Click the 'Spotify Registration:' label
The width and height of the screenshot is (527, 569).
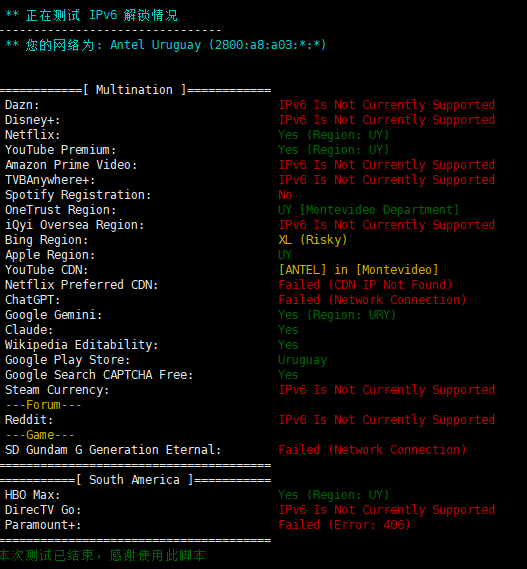[x=78, y=195]
